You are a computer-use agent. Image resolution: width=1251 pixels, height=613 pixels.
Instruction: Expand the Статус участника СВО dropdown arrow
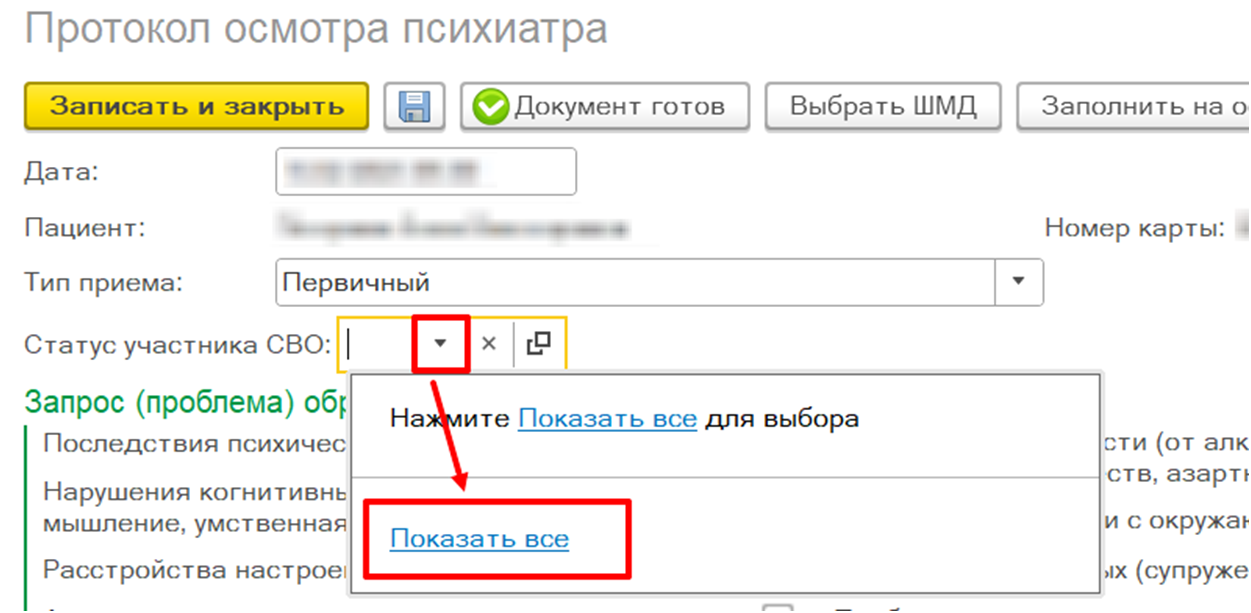[x=440, y=344]
